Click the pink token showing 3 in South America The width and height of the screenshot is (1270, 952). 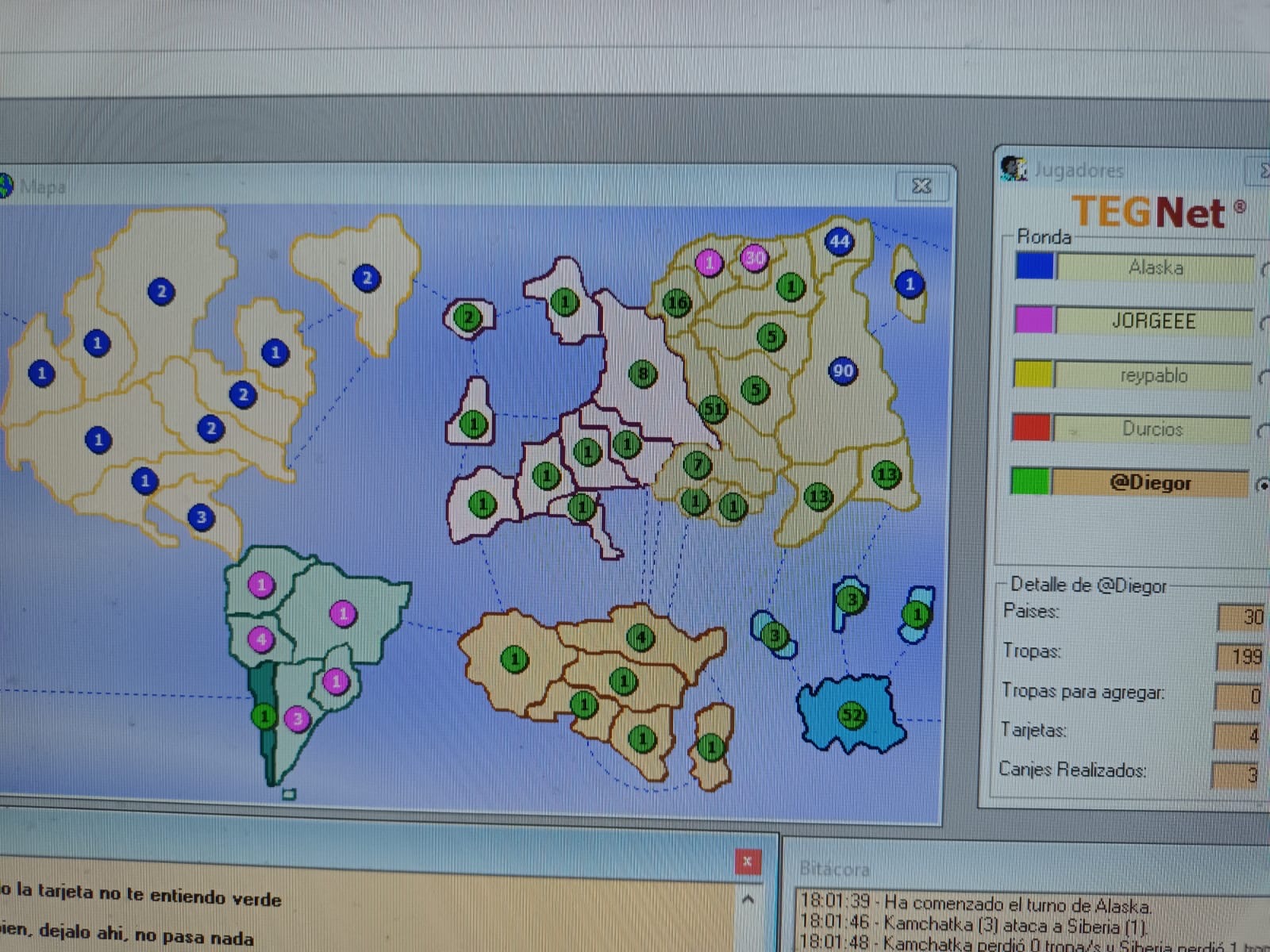coord(297,719)
